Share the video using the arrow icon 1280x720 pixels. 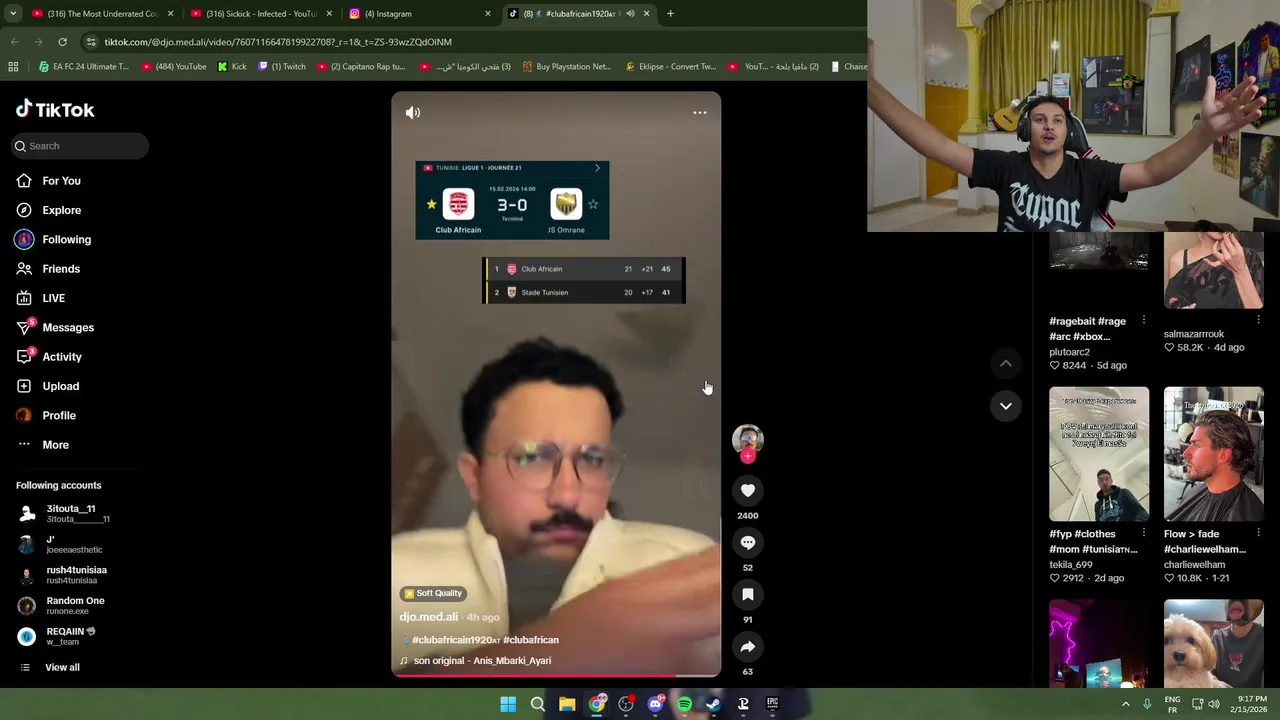pos(748,646)
